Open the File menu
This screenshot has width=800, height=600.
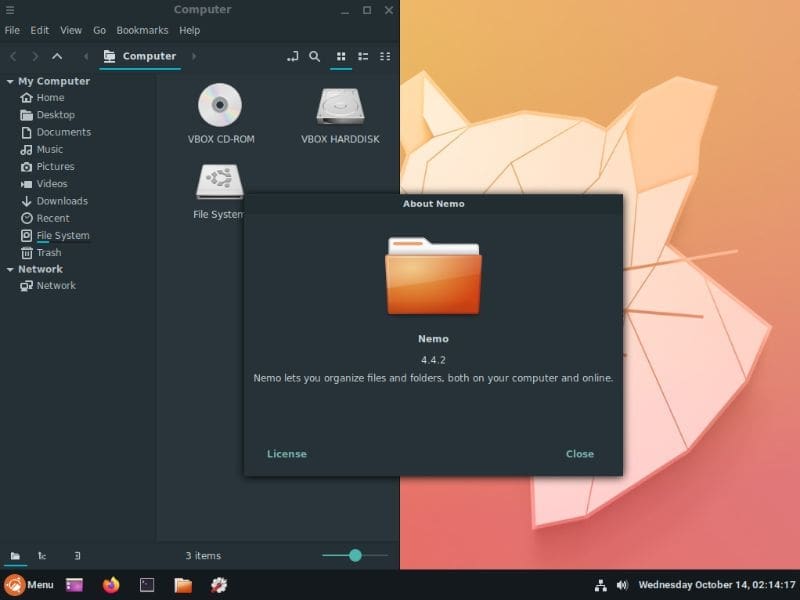click(12, 30)
